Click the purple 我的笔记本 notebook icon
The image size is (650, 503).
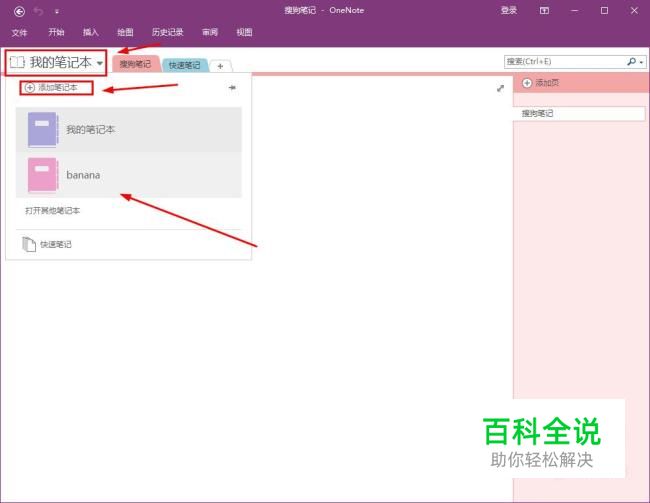pos(42,129)
